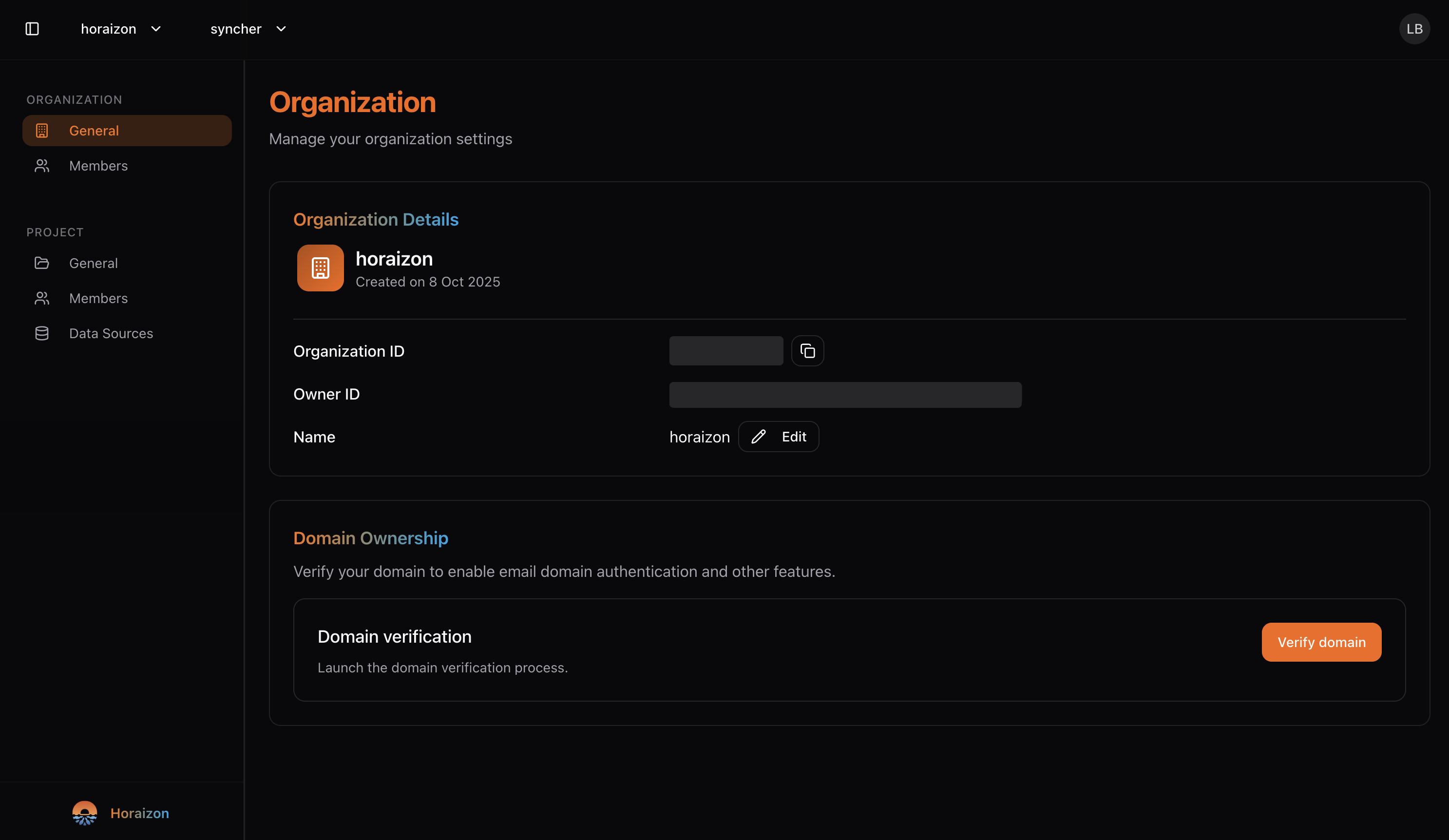The height and width of the screenshot is (840, 1449).
Task: Expand the horaizon organization dropdown
Action: click(x=121, y=29)
